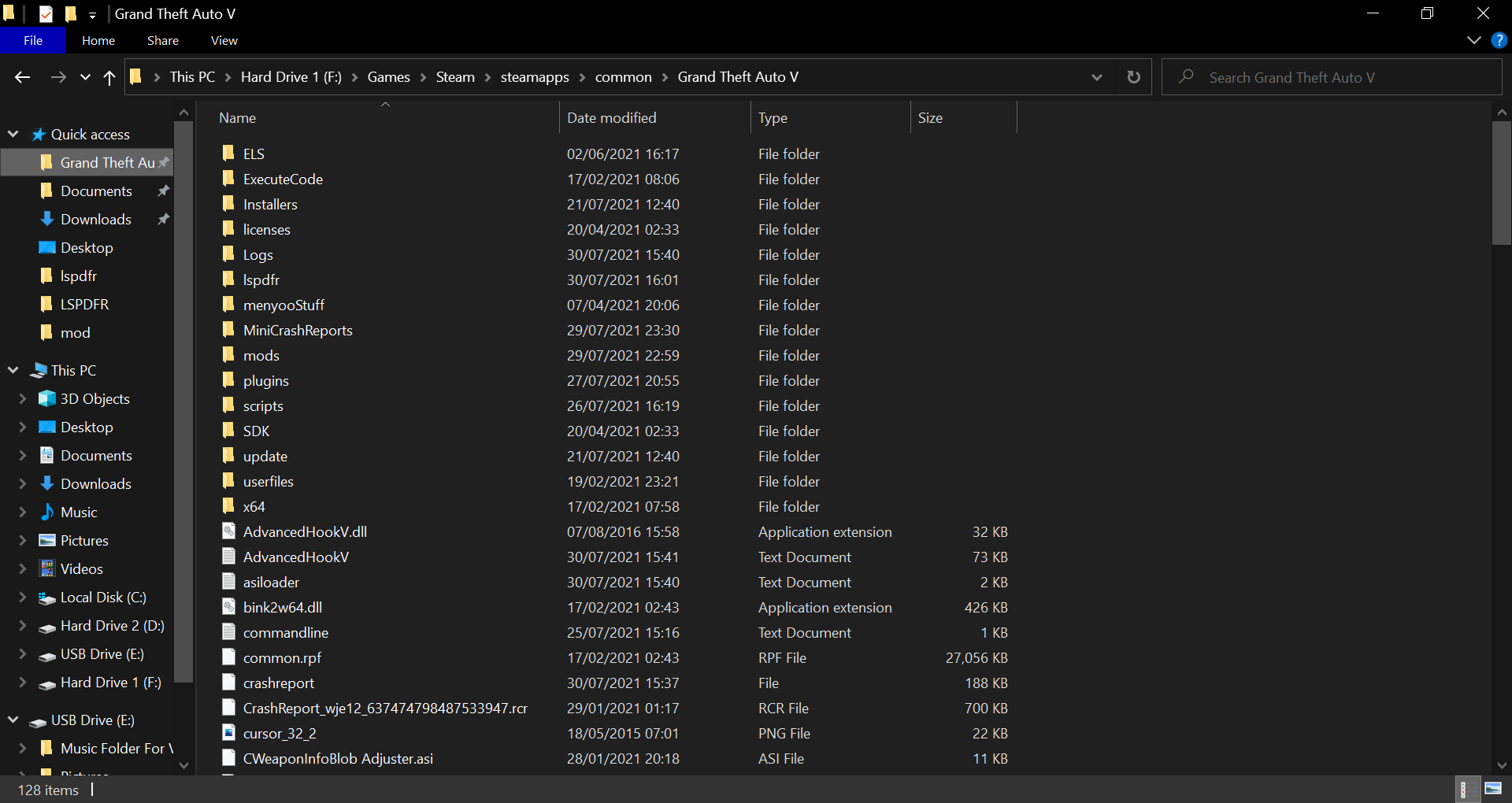Open the File menu
This screenshot has width=1512, height=803.
click(33, 40)
